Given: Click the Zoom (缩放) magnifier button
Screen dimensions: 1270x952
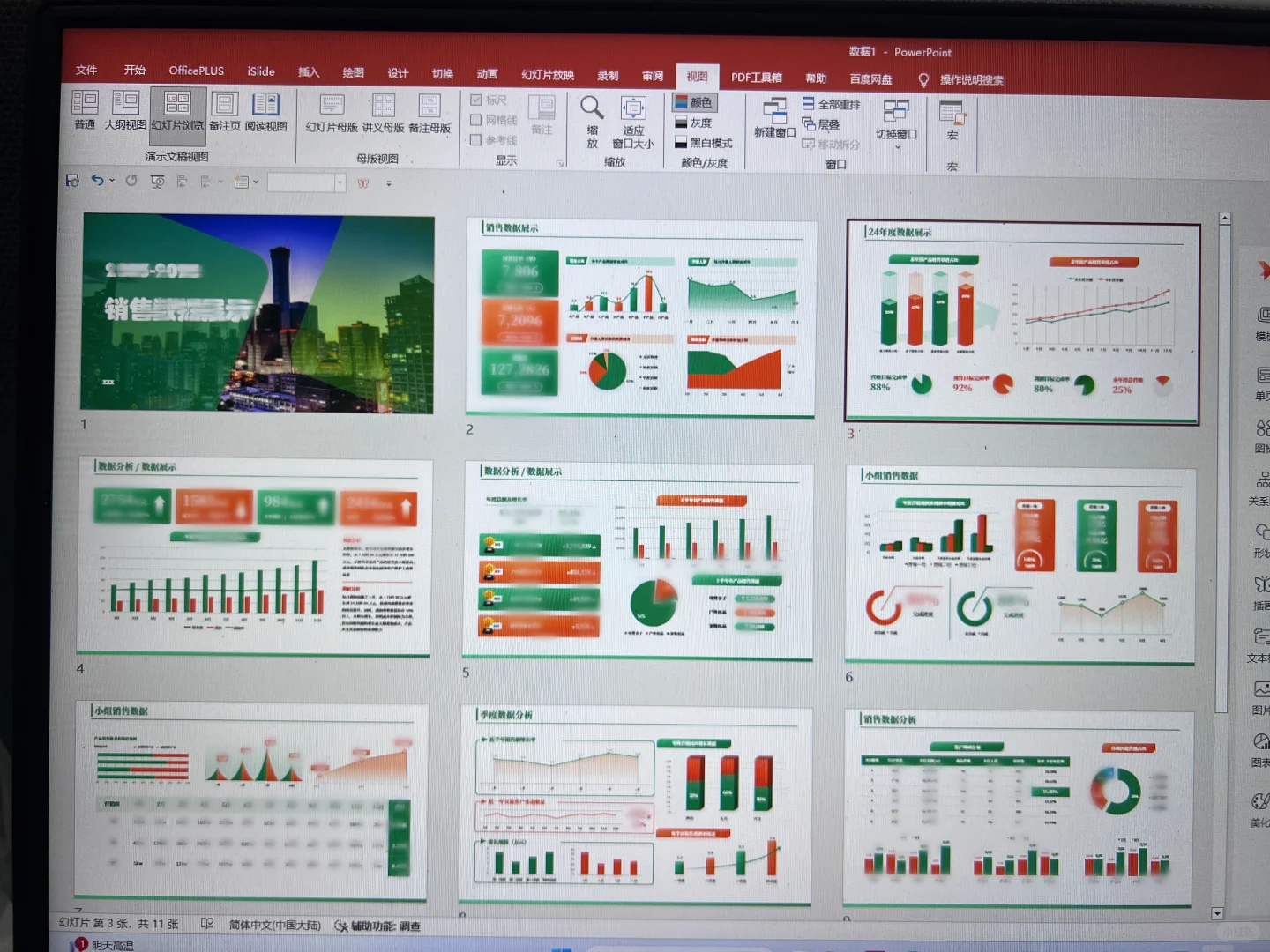Looking at the screenshot, I should [592, 122].
